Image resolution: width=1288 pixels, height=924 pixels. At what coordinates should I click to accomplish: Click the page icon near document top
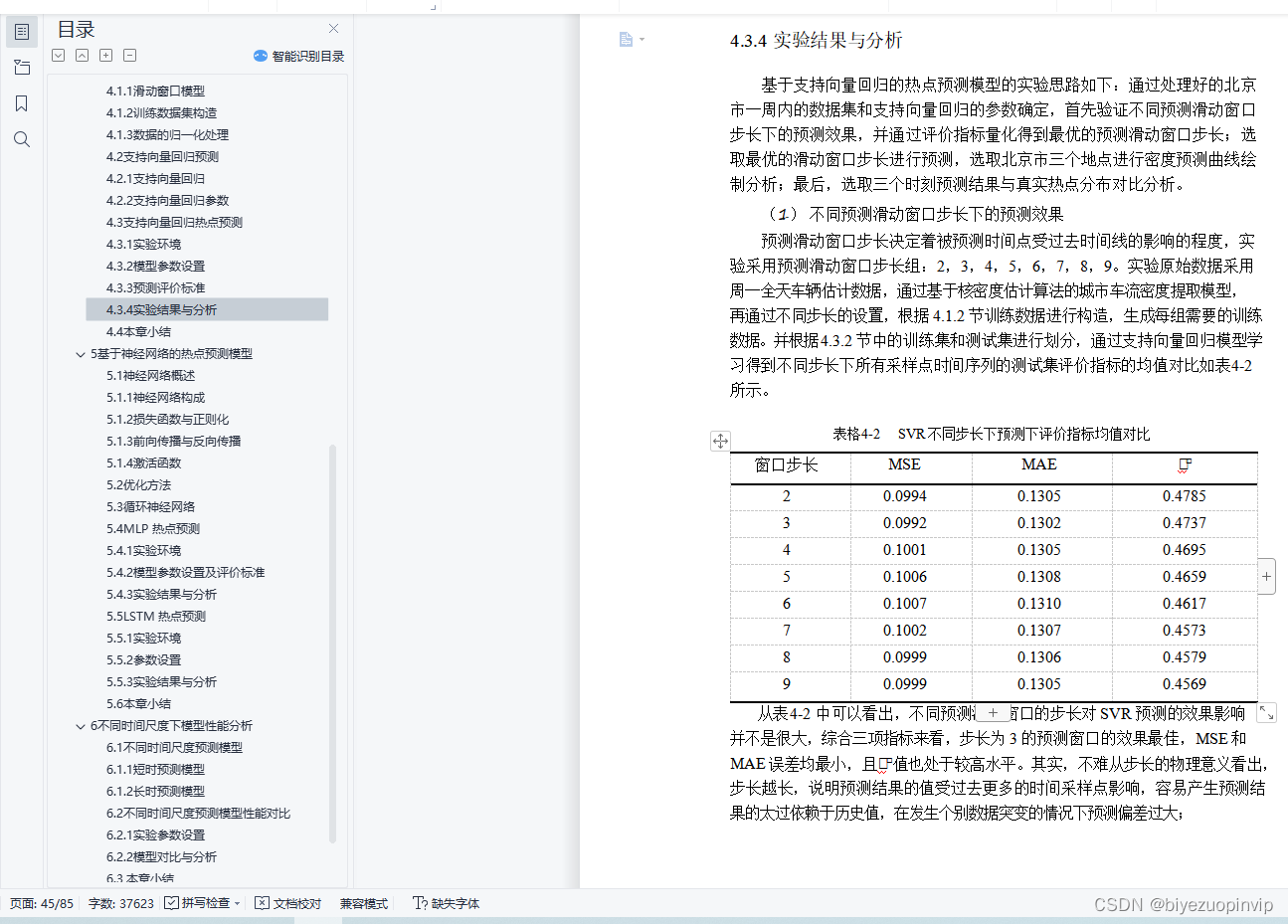point(626,40)
